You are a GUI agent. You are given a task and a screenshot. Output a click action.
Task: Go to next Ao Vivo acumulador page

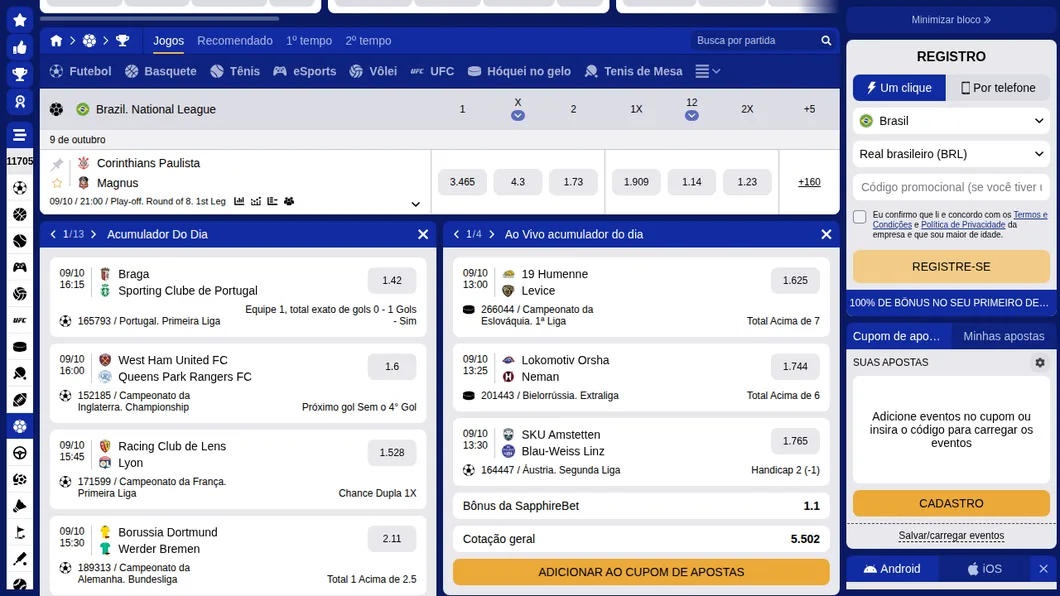pyautogui.click(x=491, y=234)
